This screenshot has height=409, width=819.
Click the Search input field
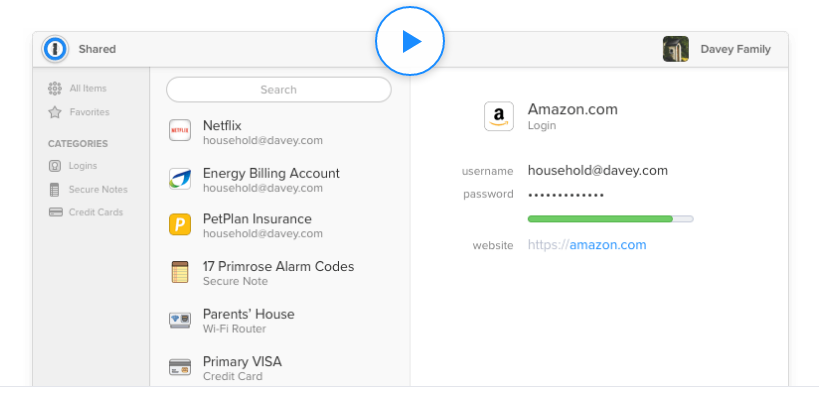pyautogui.click(x=278, y=89)
